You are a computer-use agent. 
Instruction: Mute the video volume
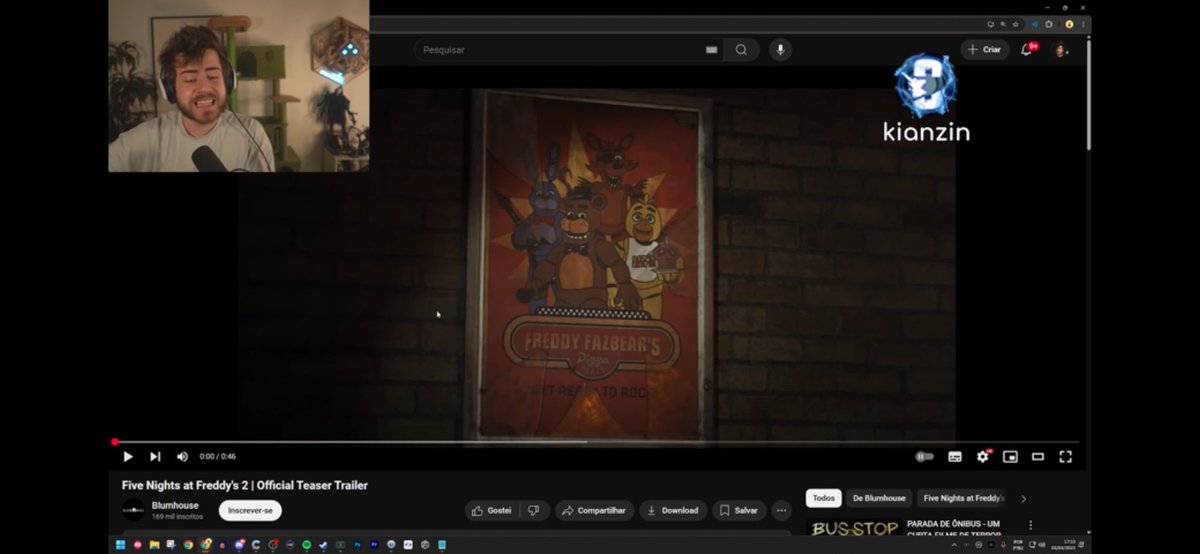pos(182,456)
